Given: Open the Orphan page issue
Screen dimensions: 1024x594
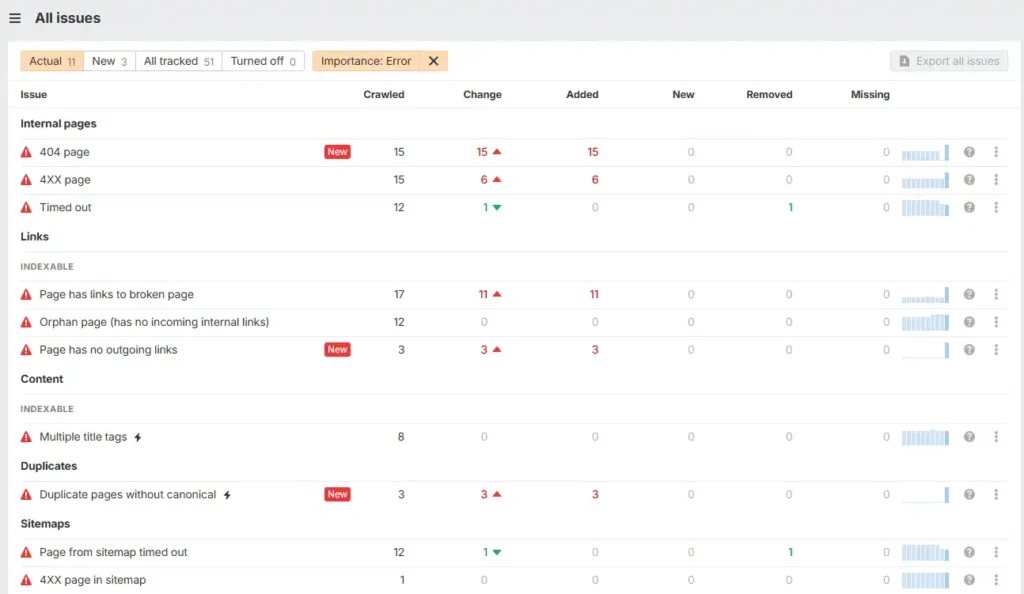Looking at the screenshot, I should [x=154, y=322].
